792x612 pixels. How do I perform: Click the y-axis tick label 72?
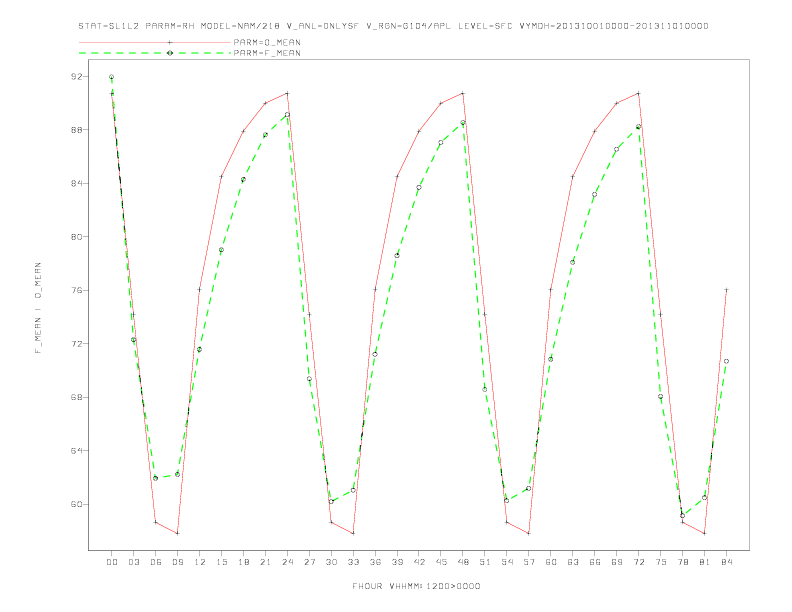click(x=77, y=344)
